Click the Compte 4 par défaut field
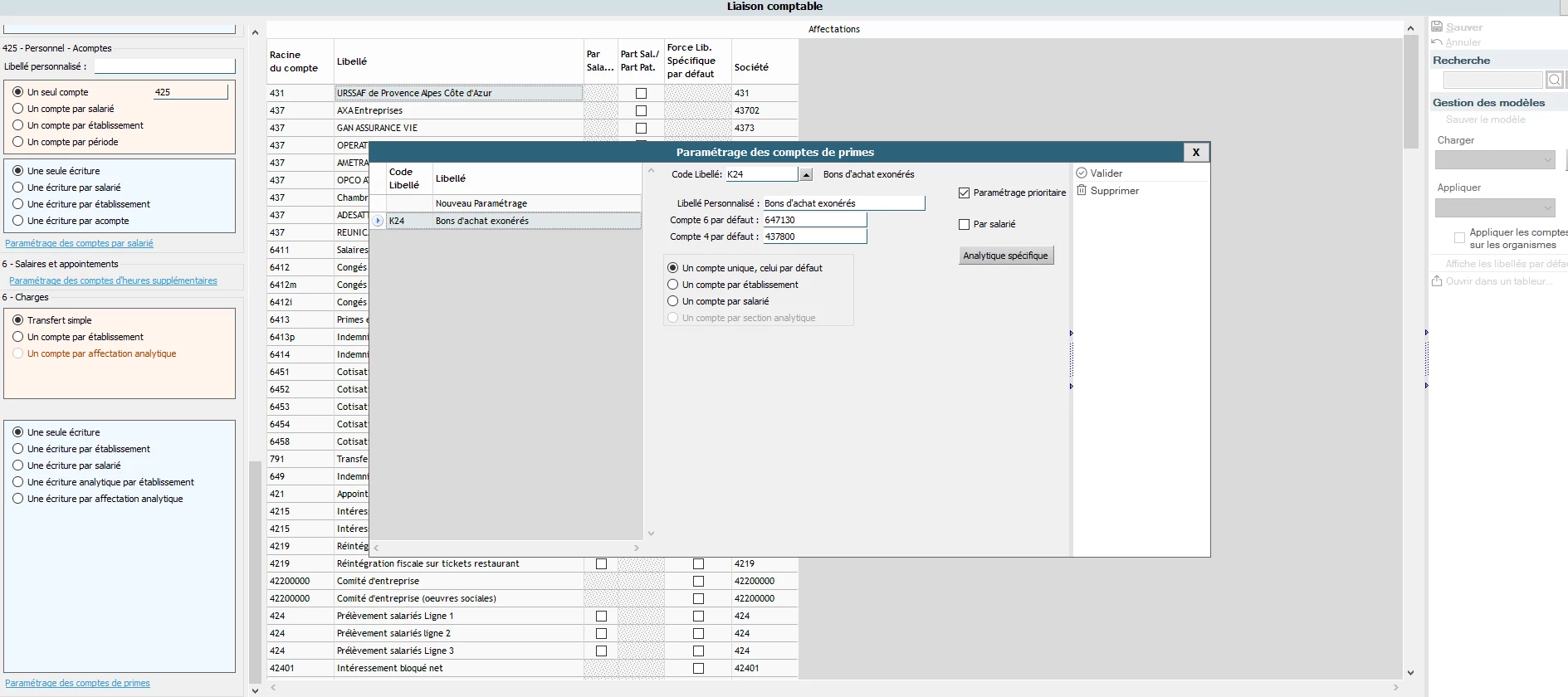The width and height of the screenshot is (1568, 697). click(814, 236)
